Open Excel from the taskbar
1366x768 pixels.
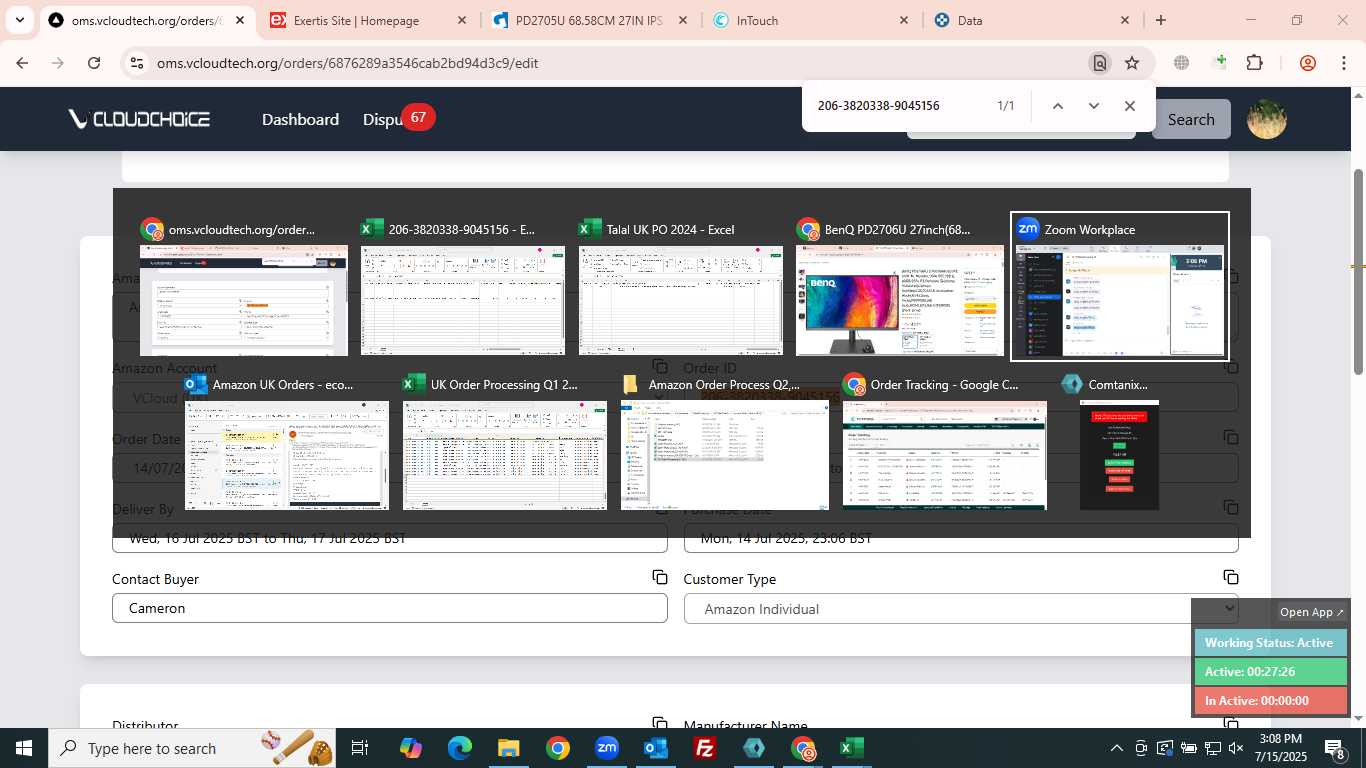[x=852, y=748]
